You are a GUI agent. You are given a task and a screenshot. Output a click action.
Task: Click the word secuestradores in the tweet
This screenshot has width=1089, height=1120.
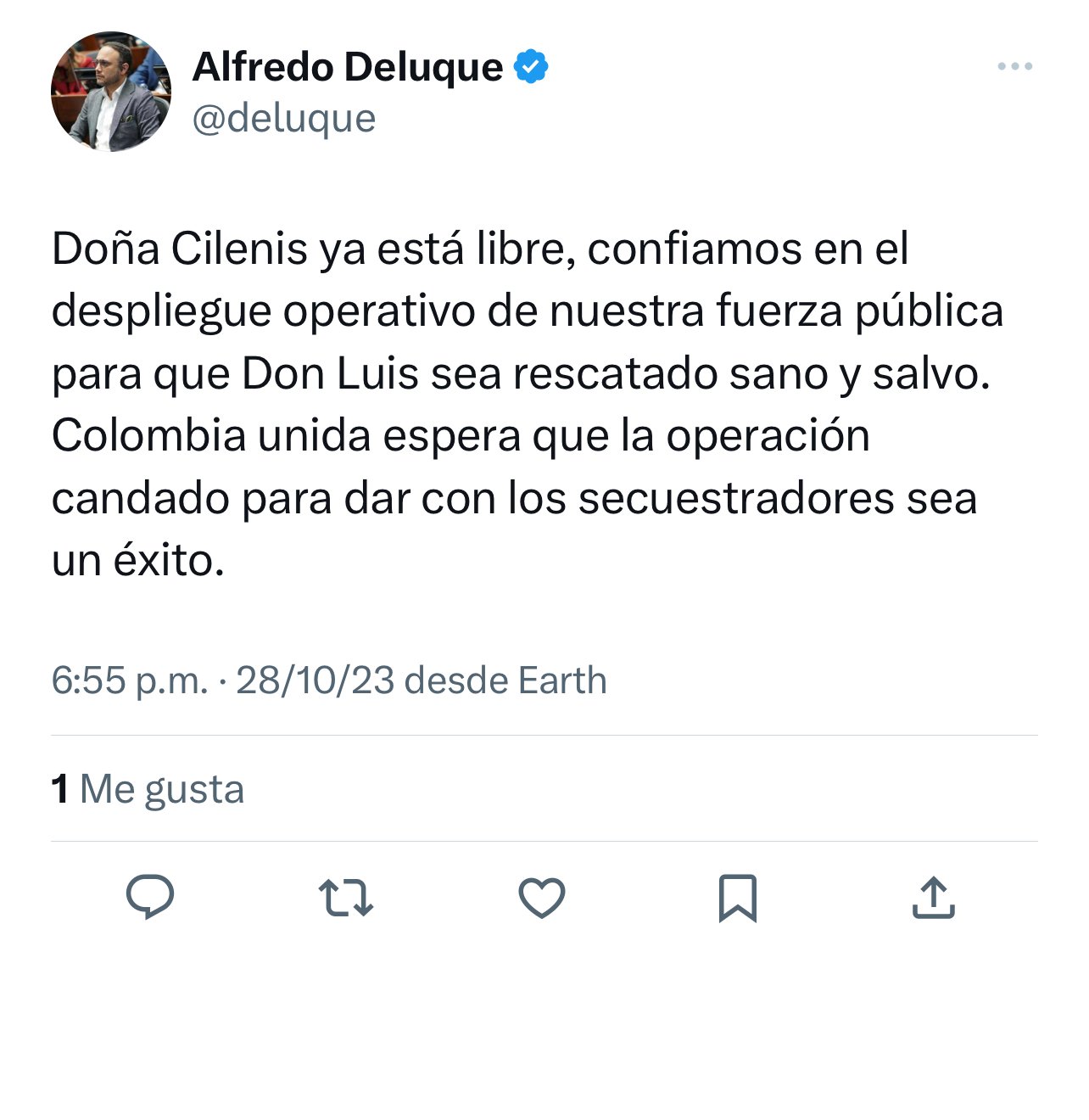pyautogui.click(x=736, y=498)
